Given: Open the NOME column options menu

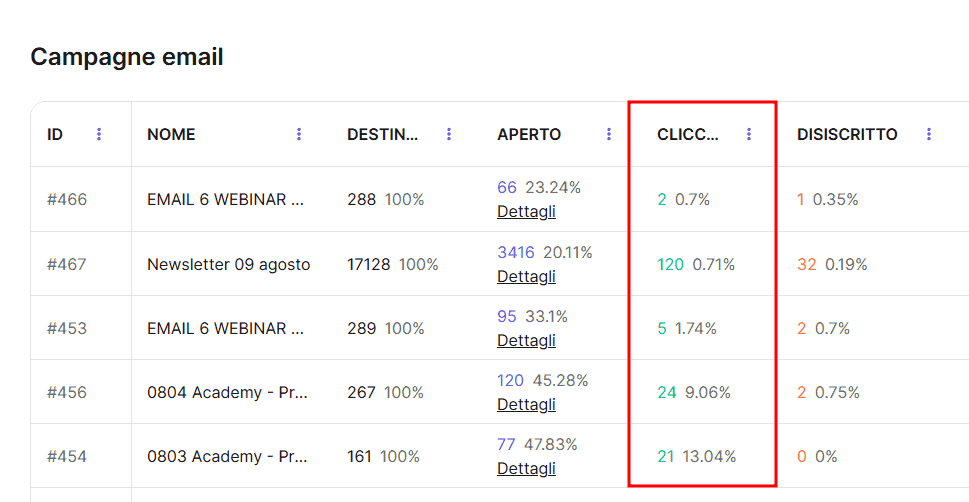Looking at the screenshot, I should [299, 134].
